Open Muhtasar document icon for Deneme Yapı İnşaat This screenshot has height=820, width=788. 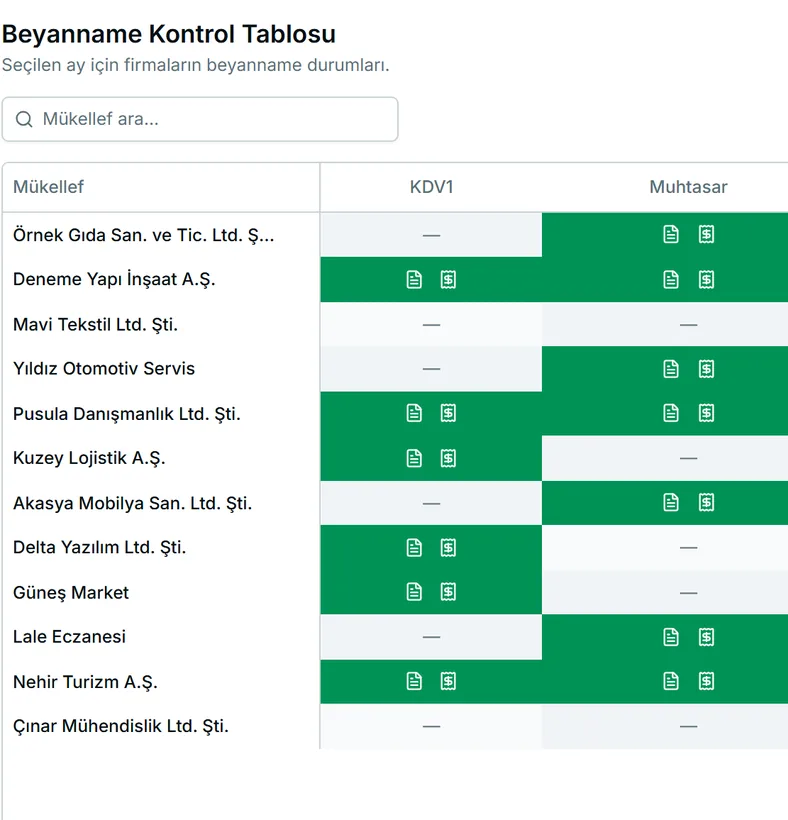(671, 280)
